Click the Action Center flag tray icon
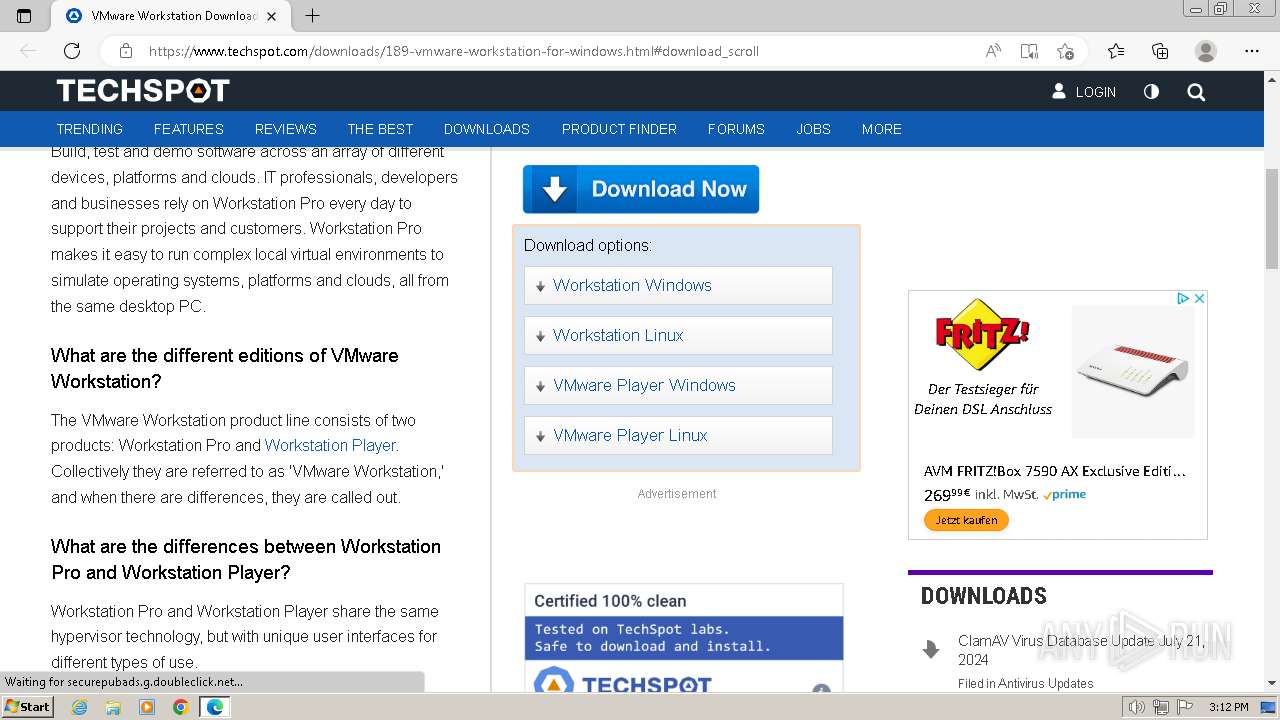Viewport: 1280px width, 720px height. (x=1184, y=707)
